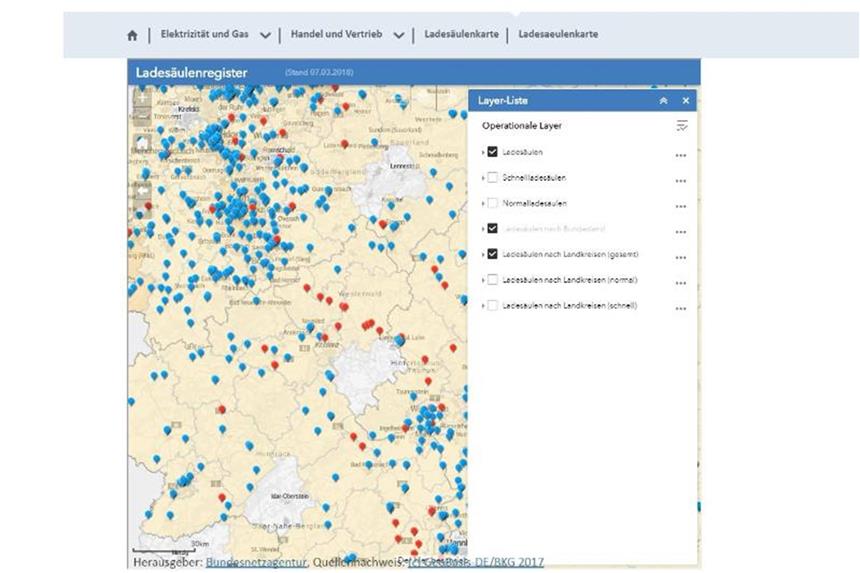This screenshot has height=573, width=860.
Task: Expand Landkreisen (normal) layer arrow
Action: coord(483,280)
